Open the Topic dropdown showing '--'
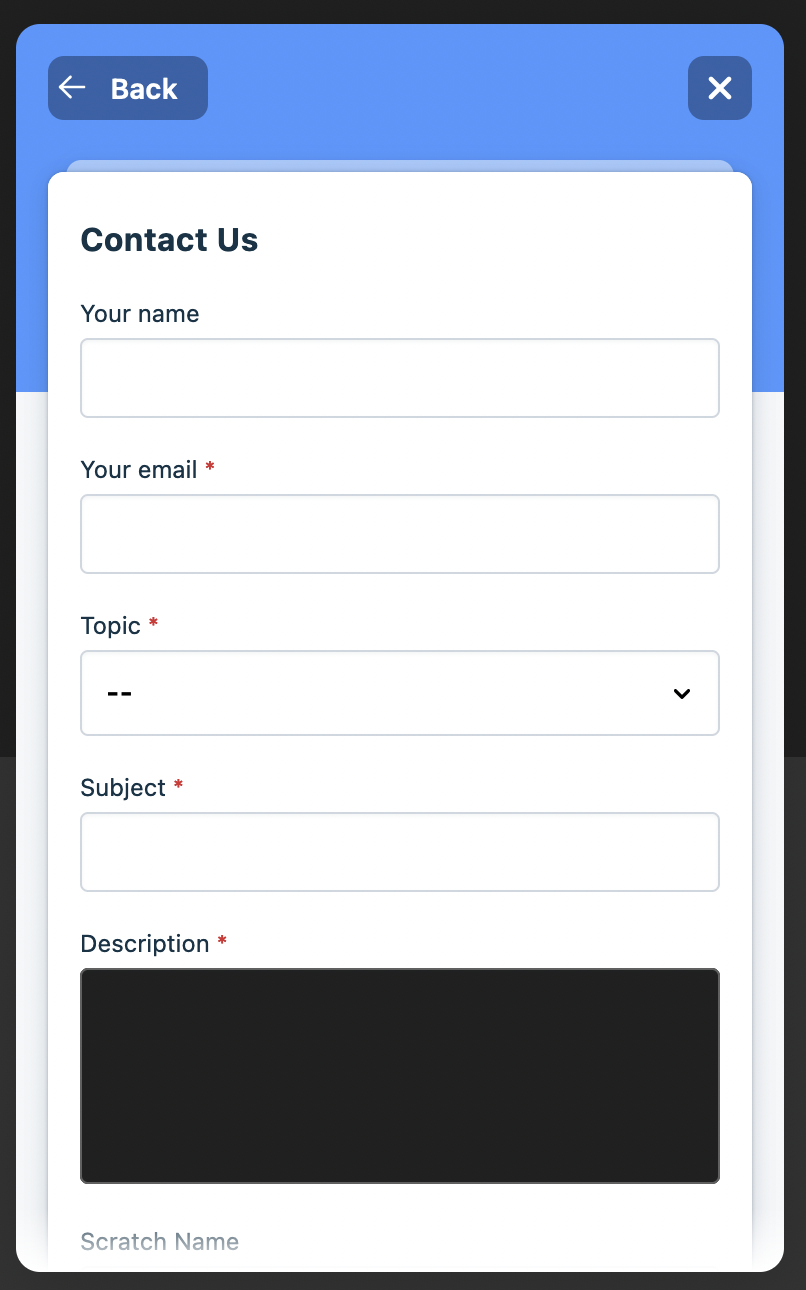 click(x=400, y=693)
